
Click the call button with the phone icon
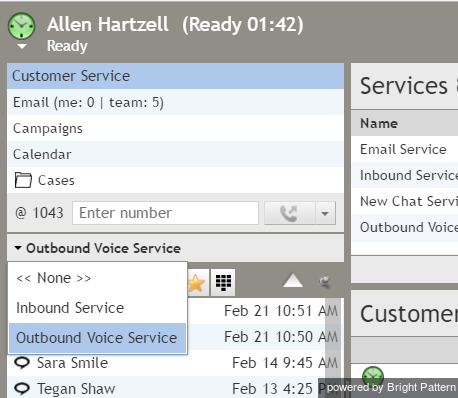(289, 213)
